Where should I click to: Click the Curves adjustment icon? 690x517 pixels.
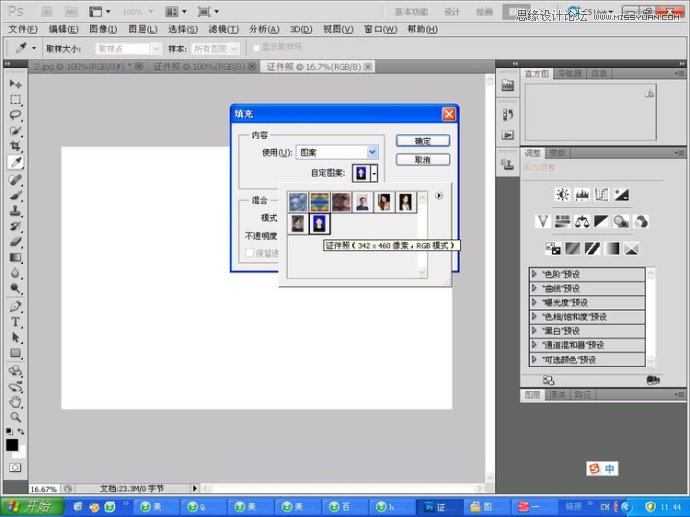point(602,195)
